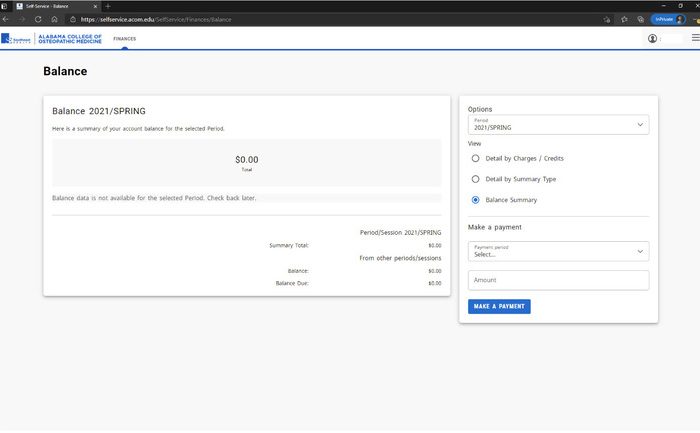Choose the Balance Summary radio button

tap(476, 200)
